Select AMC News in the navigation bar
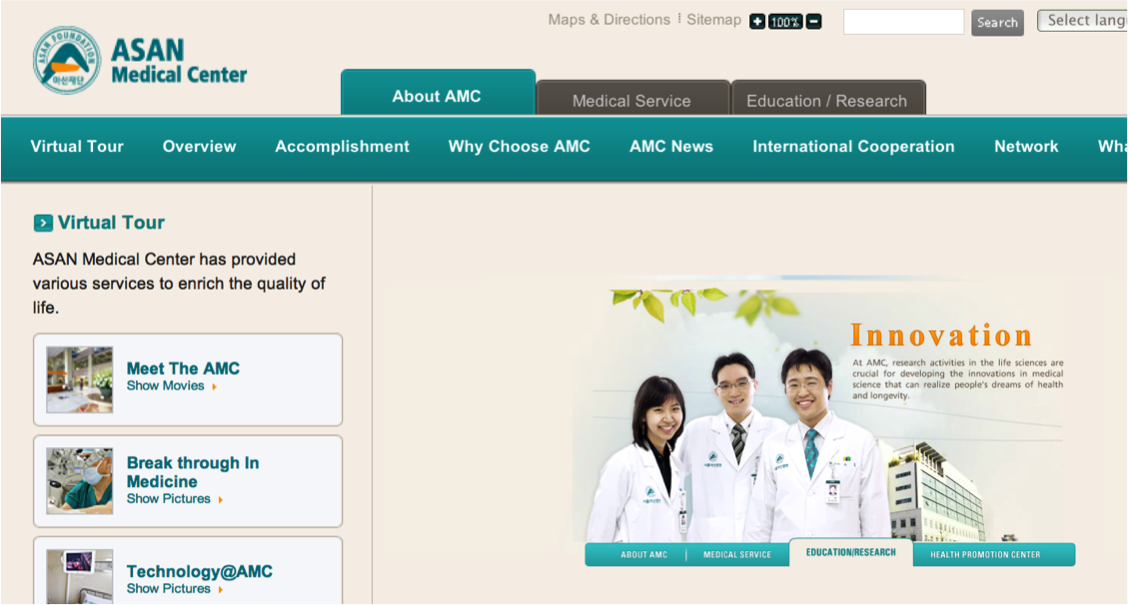 (671, 147)
